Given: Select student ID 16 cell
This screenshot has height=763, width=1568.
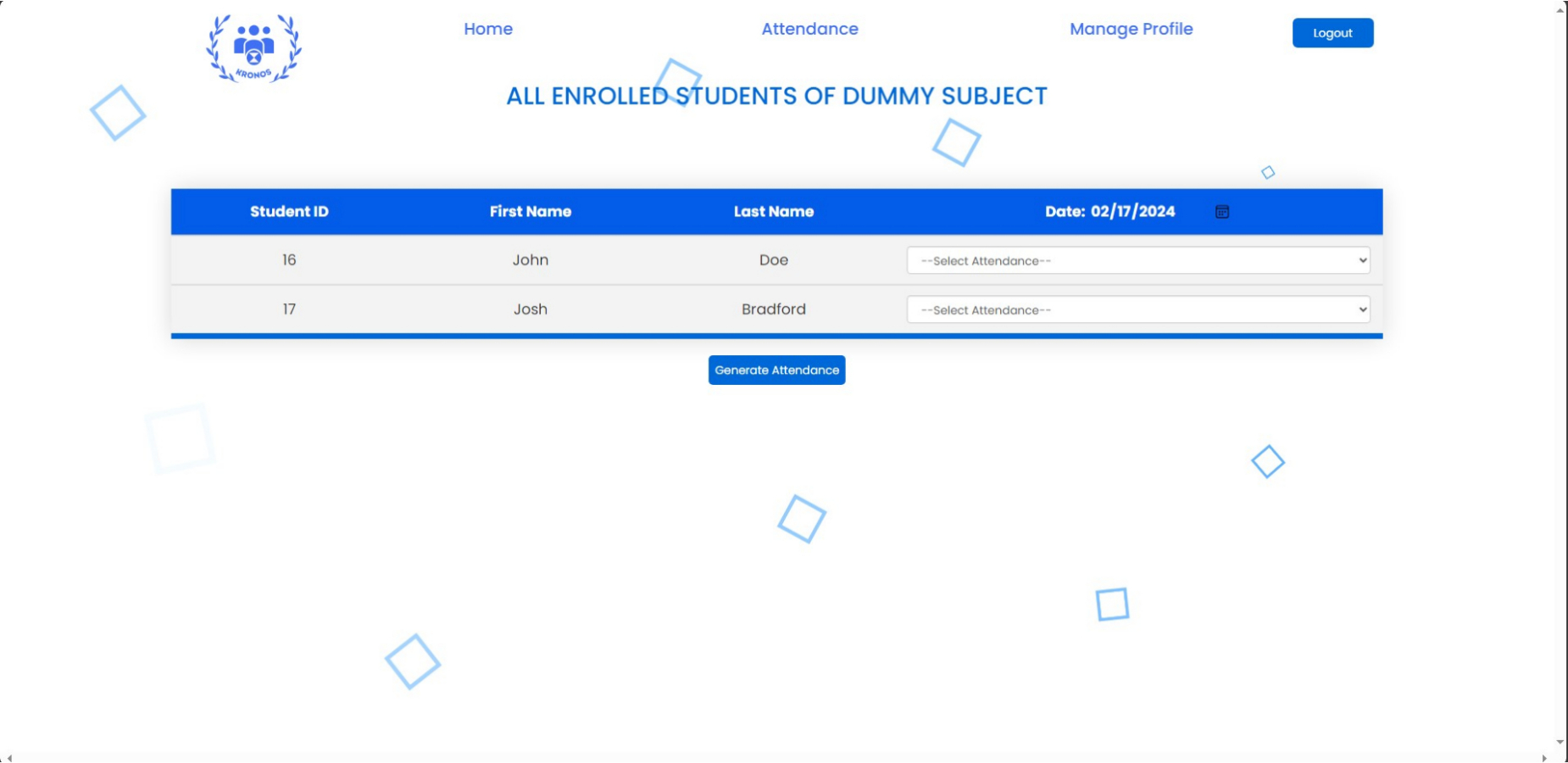Looking at the screenshot, I should pyautogui.click(x=289, y=260).
